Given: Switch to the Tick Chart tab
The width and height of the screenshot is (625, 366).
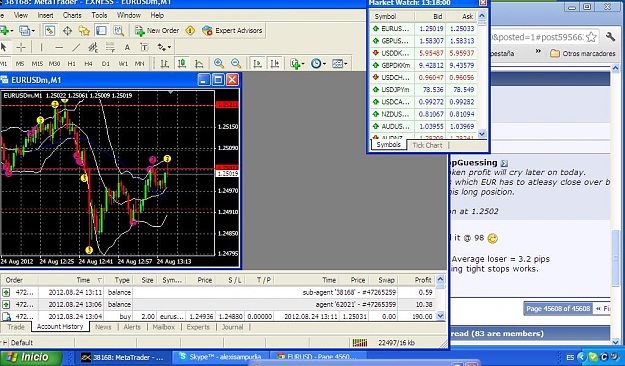Looking at the screenshot, I should click(x=427, y=145).
